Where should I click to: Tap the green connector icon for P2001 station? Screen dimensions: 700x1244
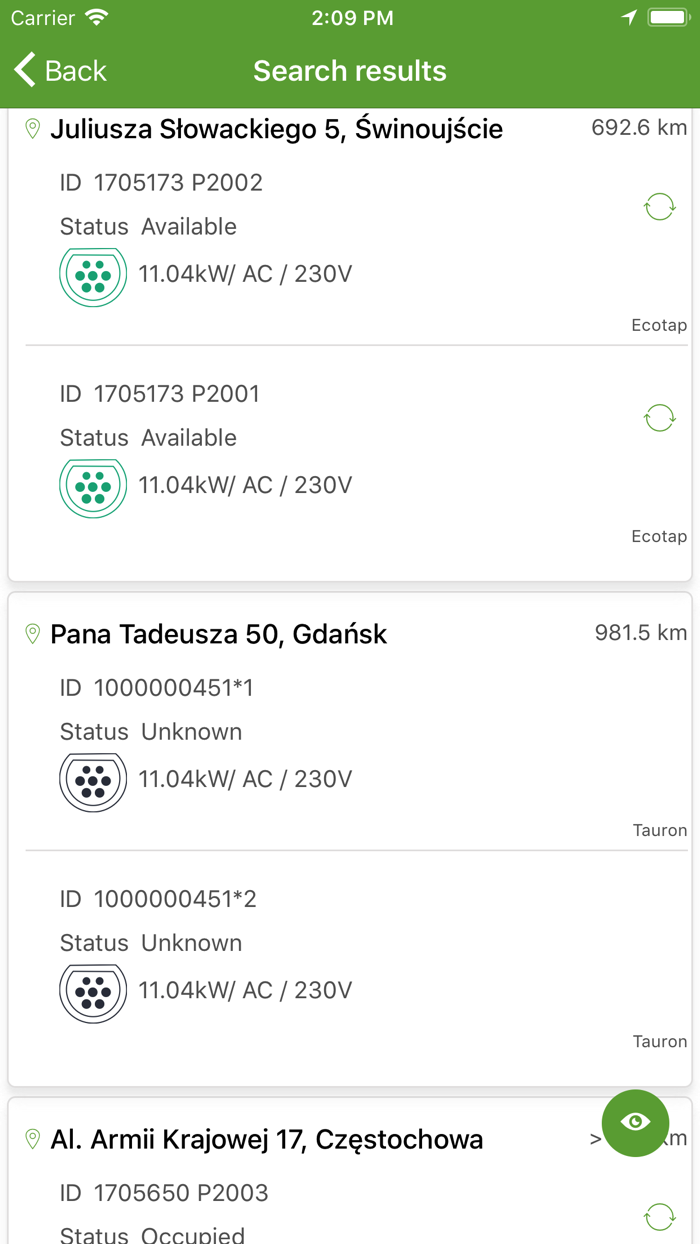(x=93, y=487)
